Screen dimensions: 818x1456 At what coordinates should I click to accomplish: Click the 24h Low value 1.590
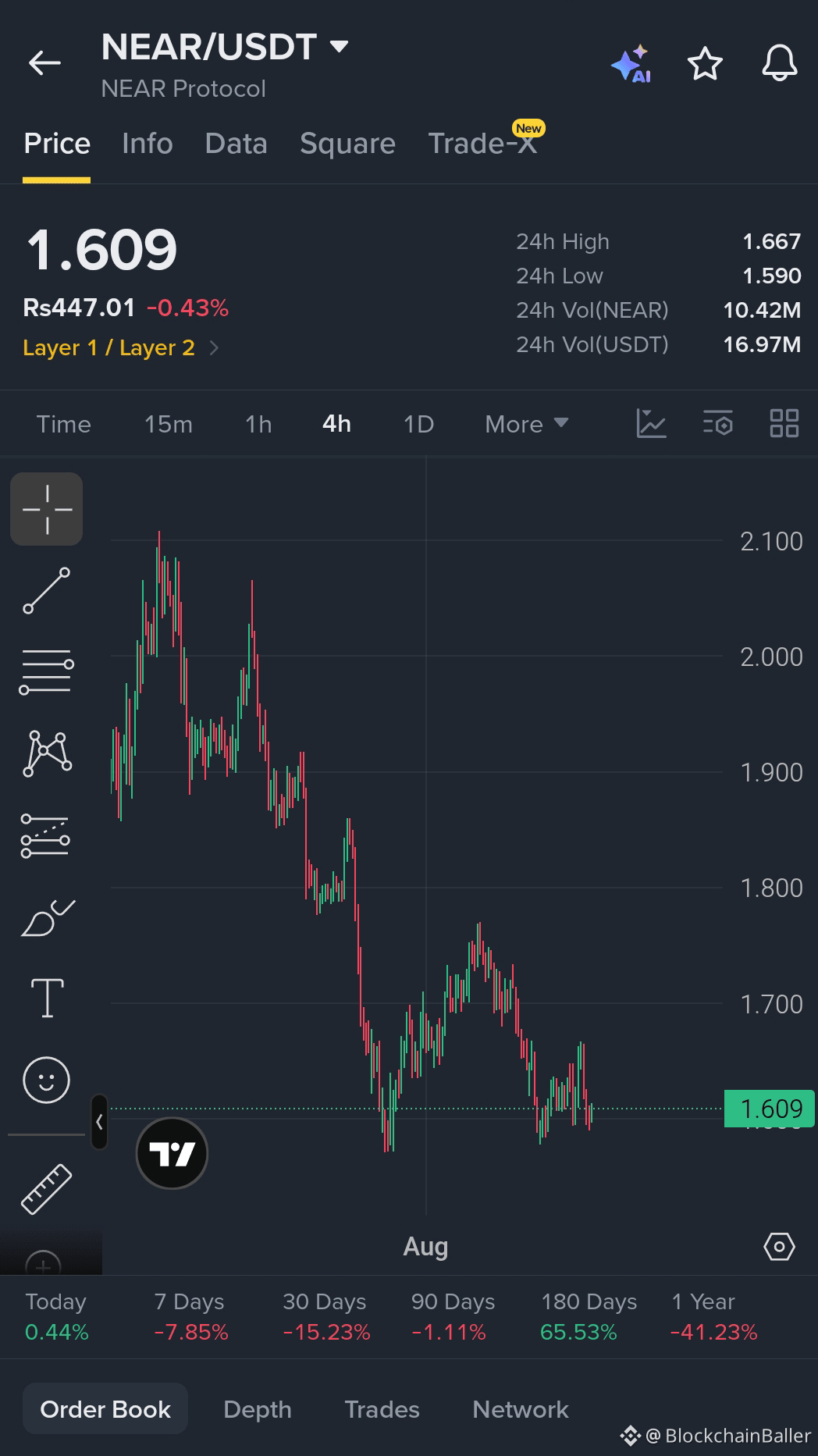click(x=771, y=276)
